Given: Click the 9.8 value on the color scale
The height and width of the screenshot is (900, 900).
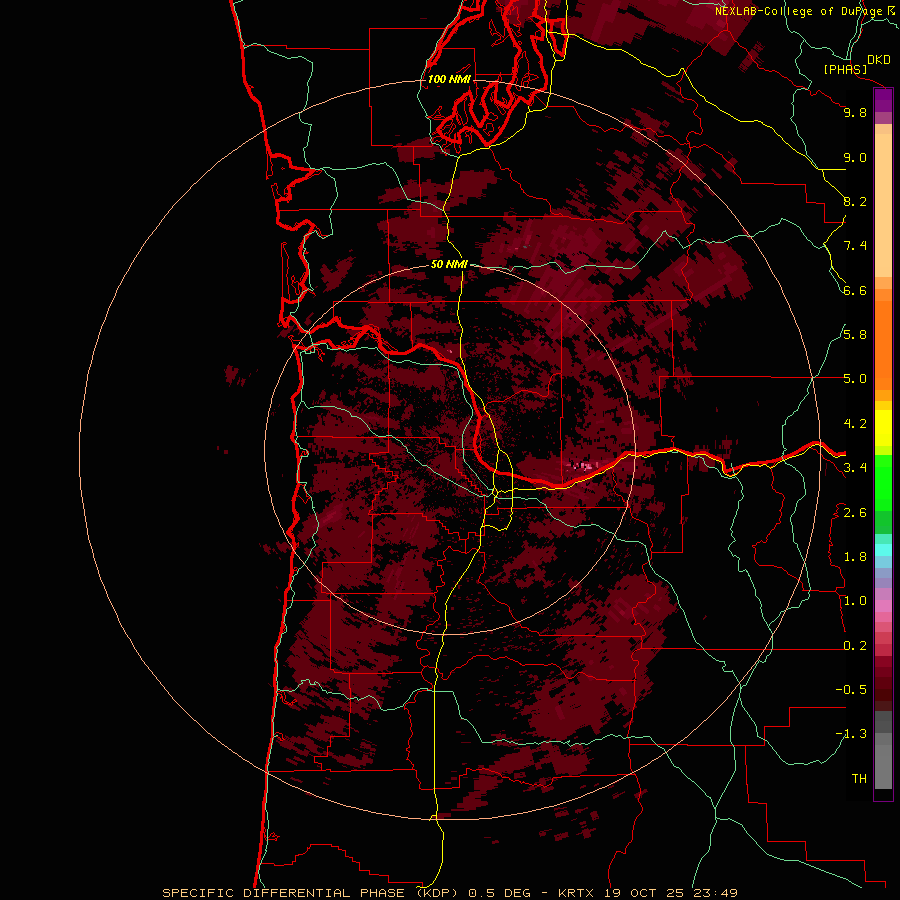Looking at the screenshot, I should pos(855,112).
